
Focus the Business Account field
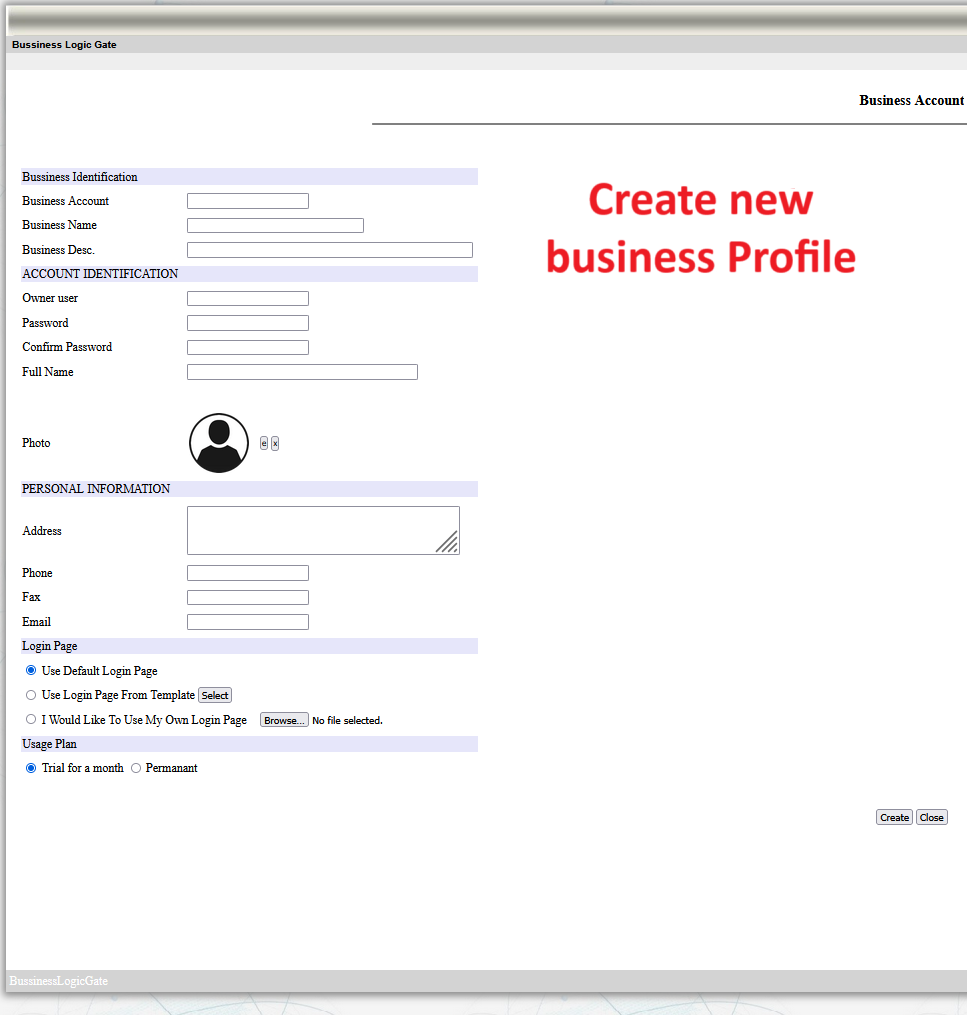[247, 201]
